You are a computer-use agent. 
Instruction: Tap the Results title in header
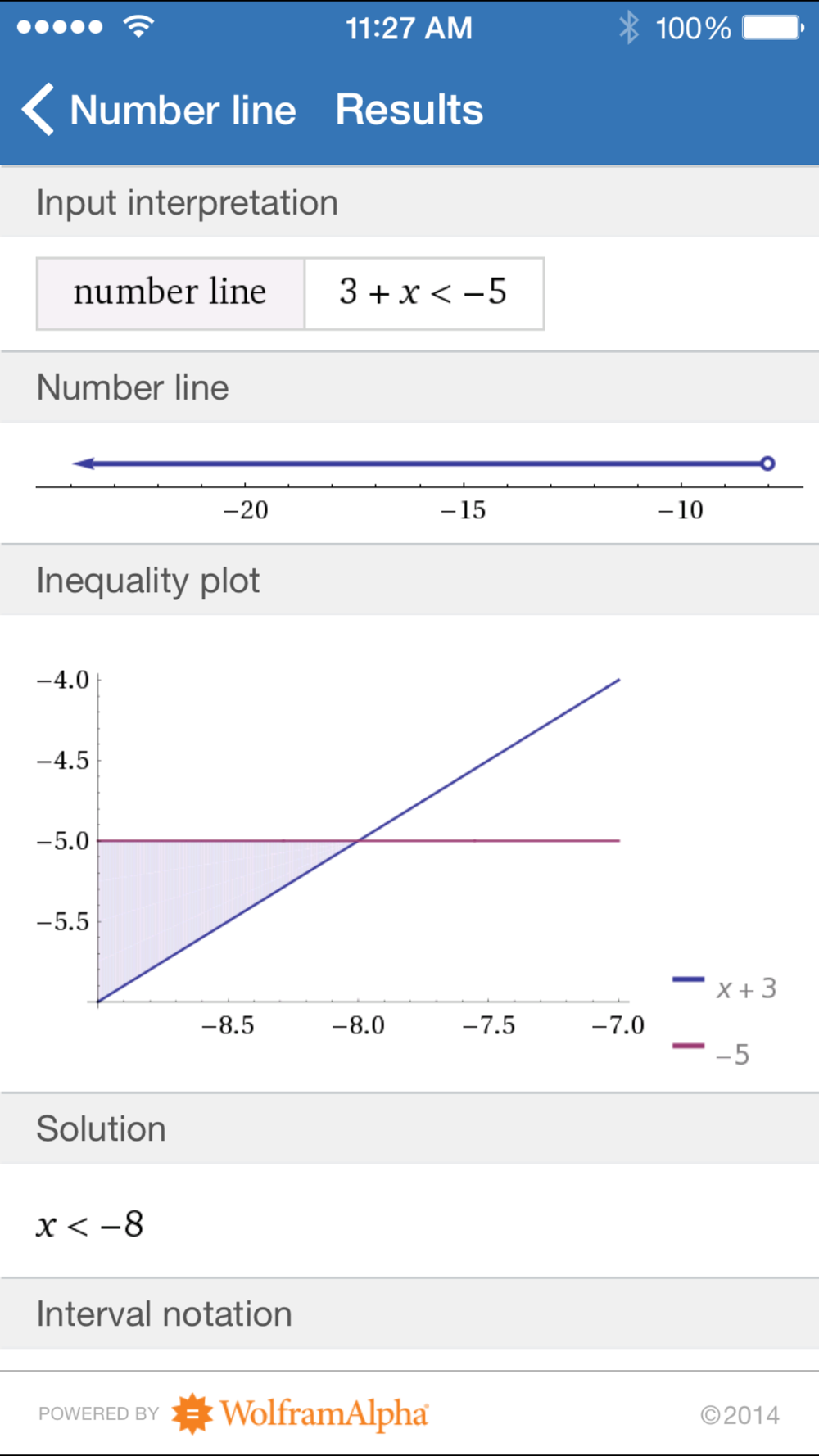pyautogui.click(x=409, y=110)
